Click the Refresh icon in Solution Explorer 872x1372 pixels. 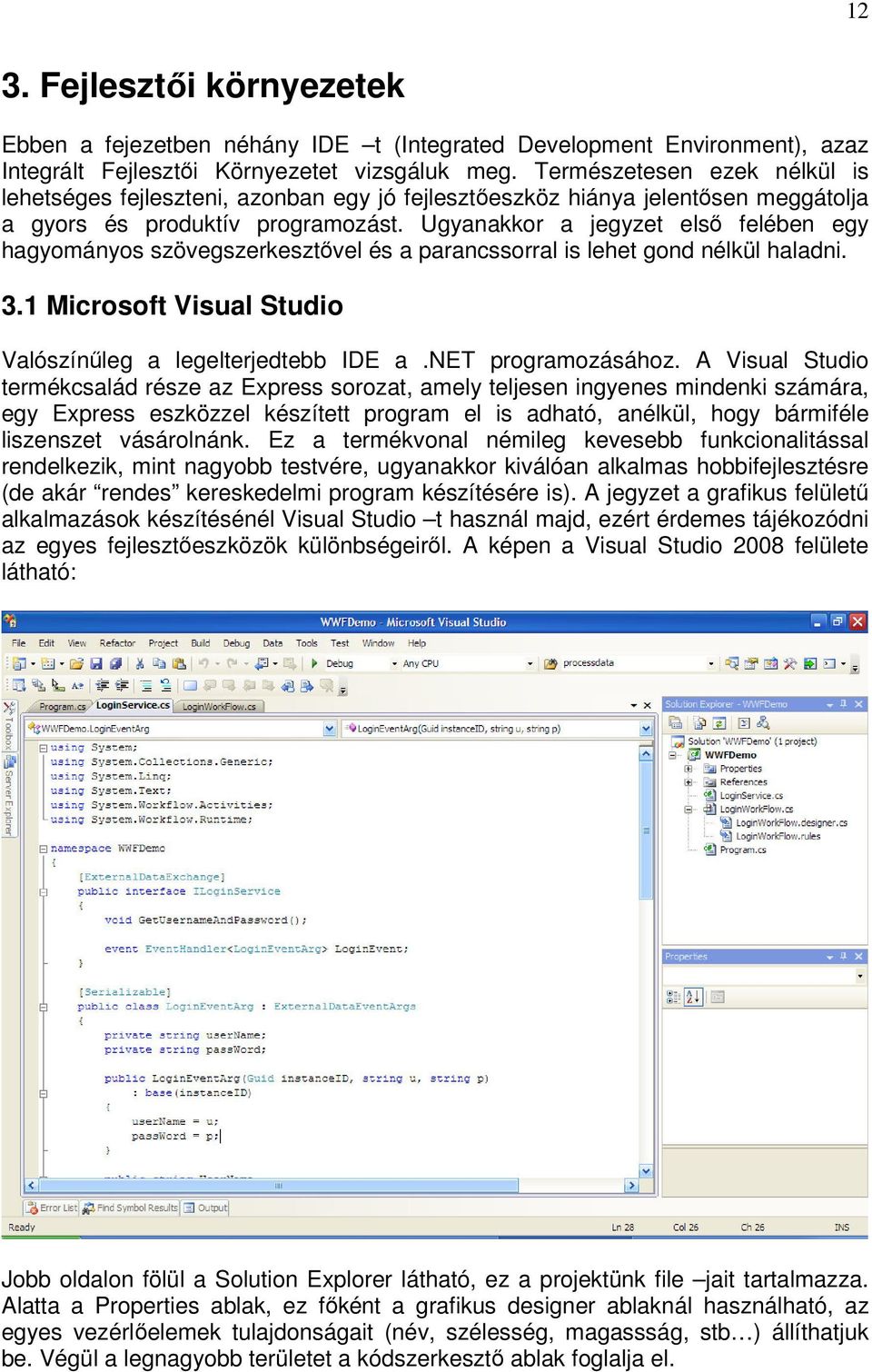click(718, 722)
